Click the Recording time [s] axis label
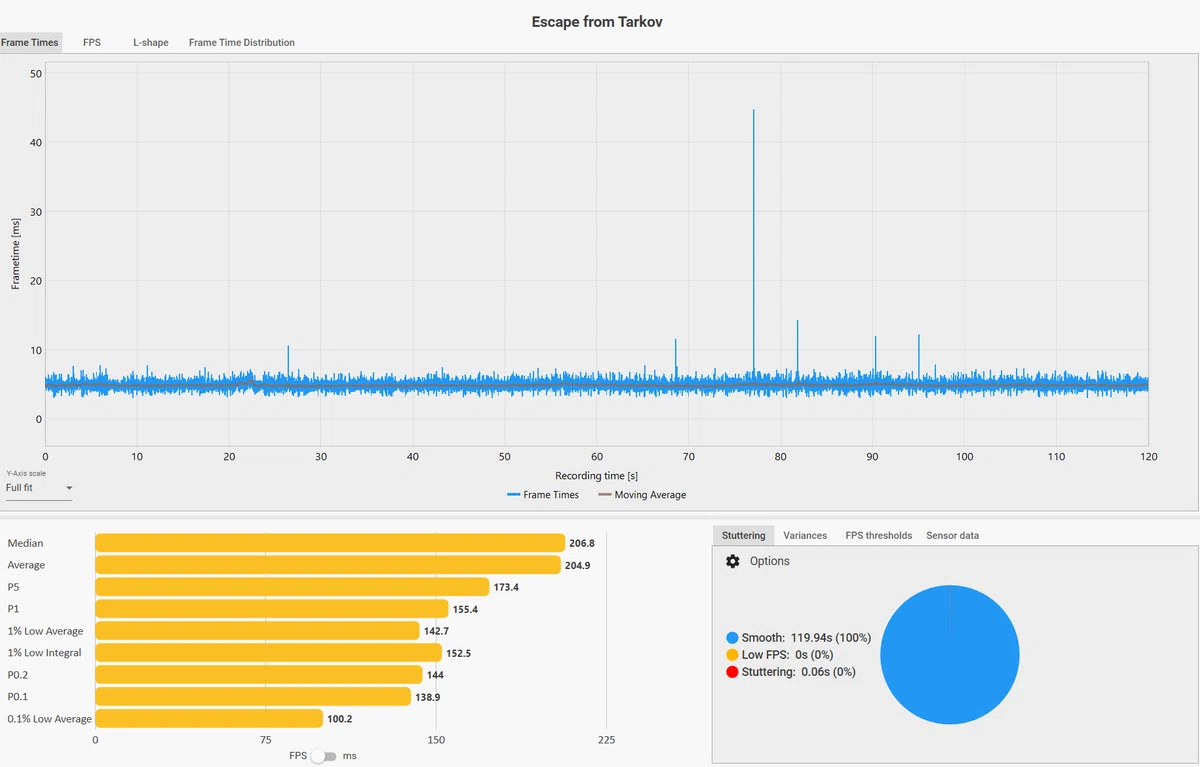This screenshot has width=1200, height=767. [x=596, y=476]
